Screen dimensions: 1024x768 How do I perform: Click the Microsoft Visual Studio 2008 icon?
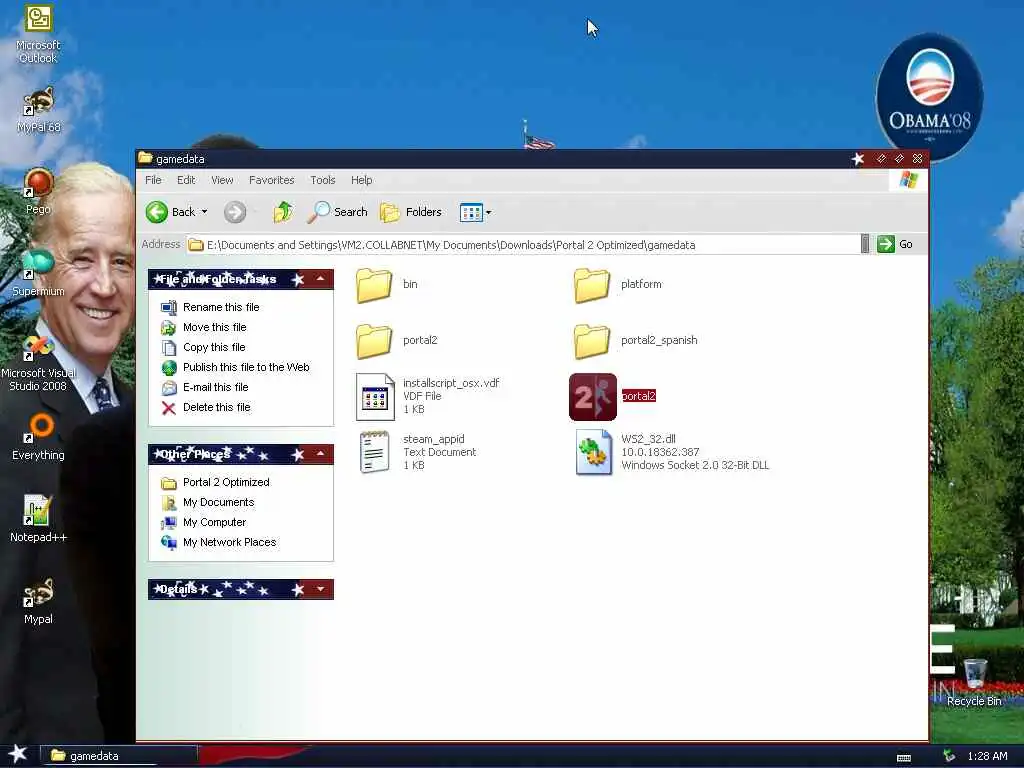click(38, 347)
